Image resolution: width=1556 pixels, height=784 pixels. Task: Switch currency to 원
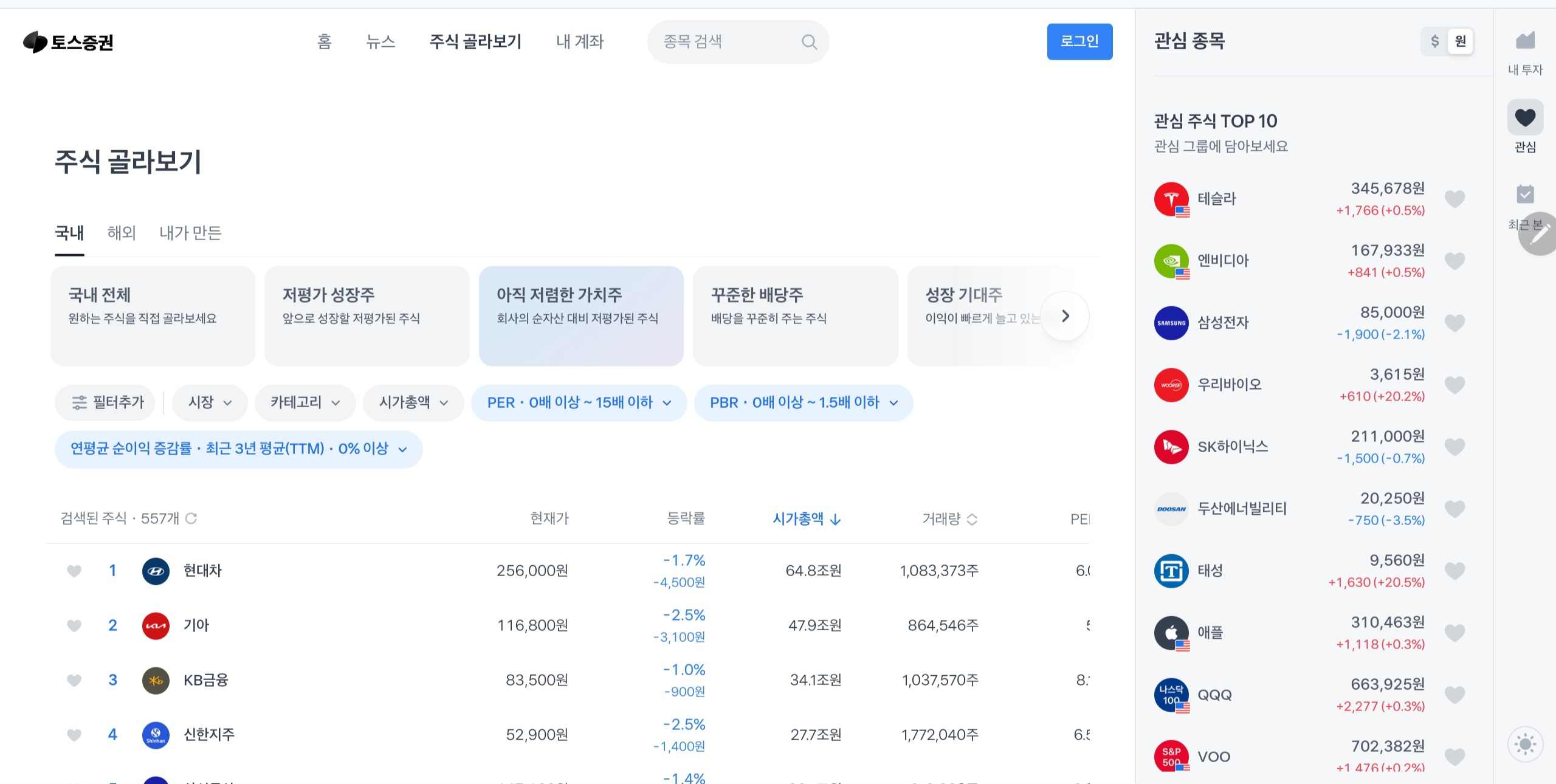[x=1460, y=41]
